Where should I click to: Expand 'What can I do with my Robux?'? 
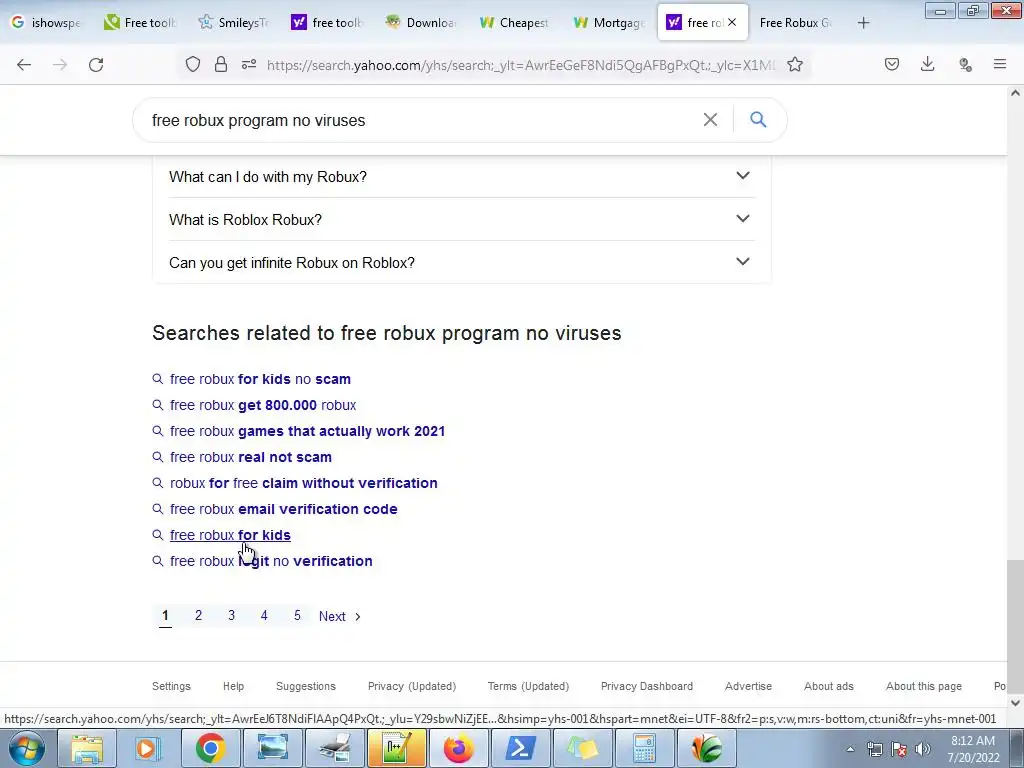tap(462, 176)
